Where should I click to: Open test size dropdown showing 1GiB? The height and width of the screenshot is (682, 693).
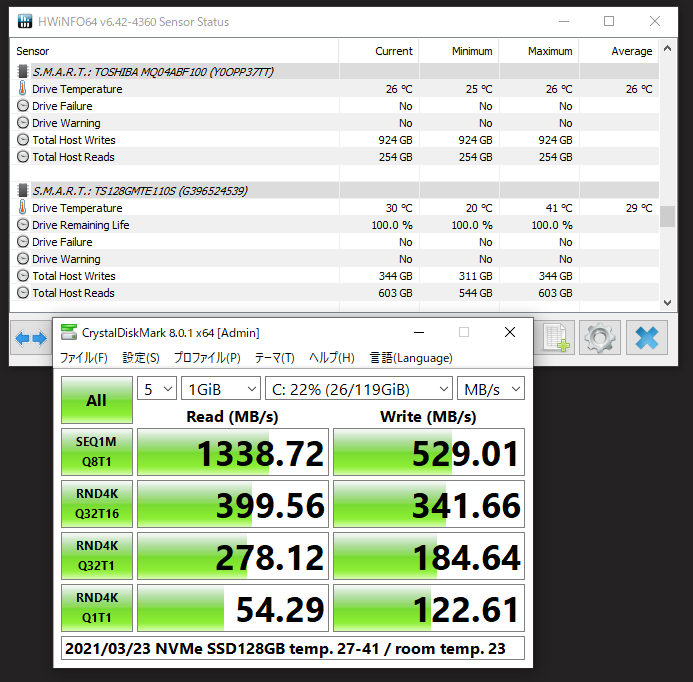point(221,389)
